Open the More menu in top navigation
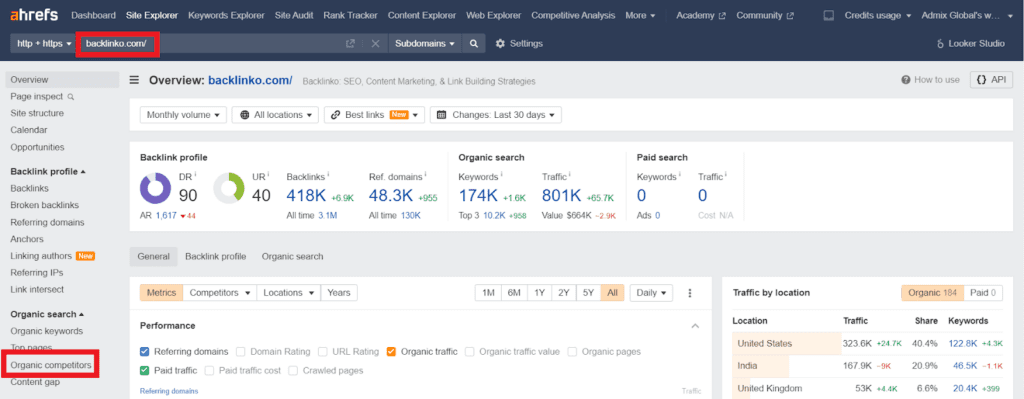 coord(640,15)
